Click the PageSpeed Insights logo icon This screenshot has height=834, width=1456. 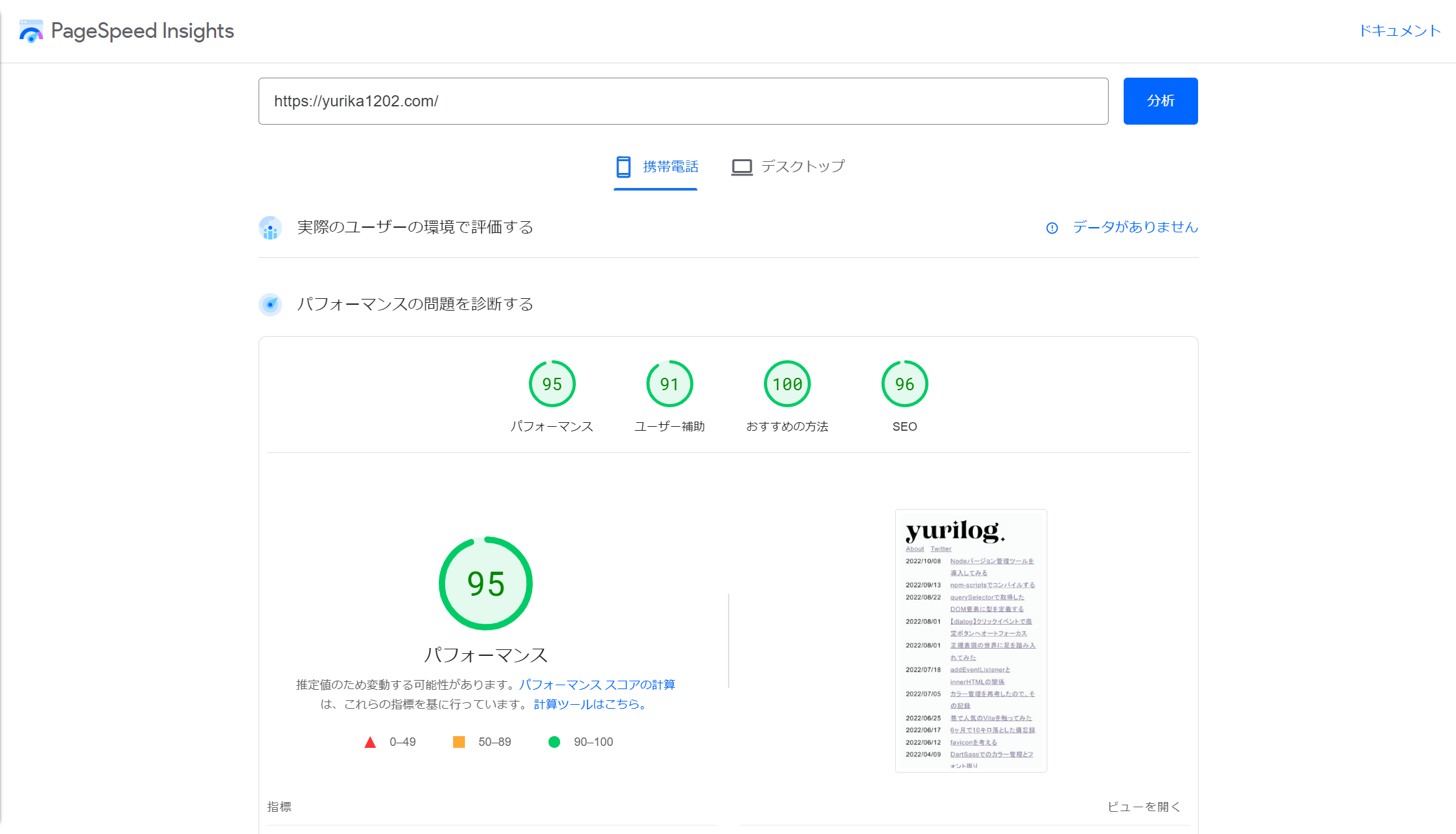[31, 30]
